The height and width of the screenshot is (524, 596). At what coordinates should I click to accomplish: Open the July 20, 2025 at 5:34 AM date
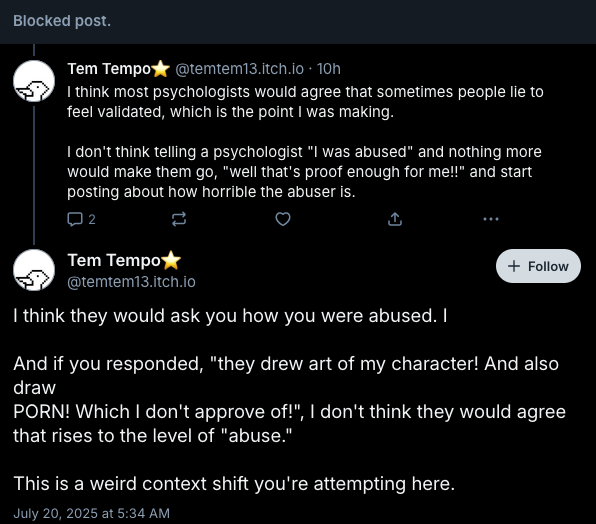[91, 513]
